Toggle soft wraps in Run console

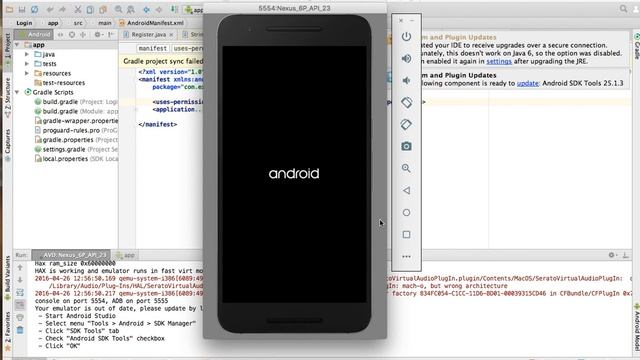pyautogui.click(x=20, y=292)
